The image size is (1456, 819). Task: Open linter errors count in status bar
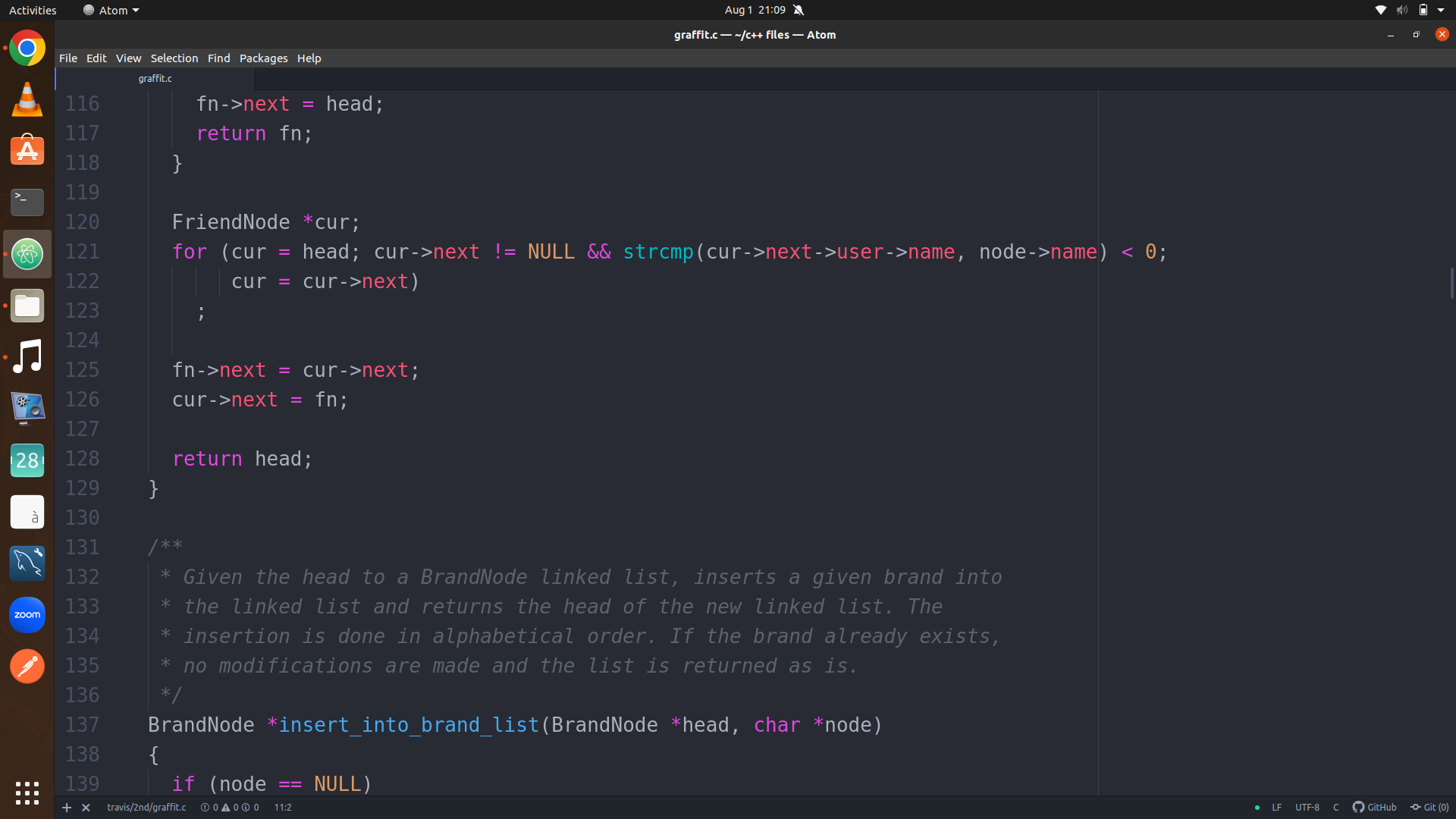[x=209, y=808]
